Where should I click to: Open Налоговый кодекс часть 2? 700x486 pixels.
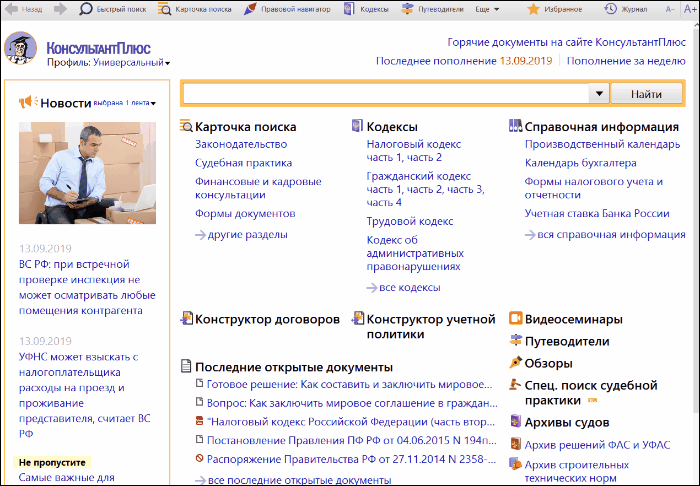pyautogui.click(x=423, y=158)
